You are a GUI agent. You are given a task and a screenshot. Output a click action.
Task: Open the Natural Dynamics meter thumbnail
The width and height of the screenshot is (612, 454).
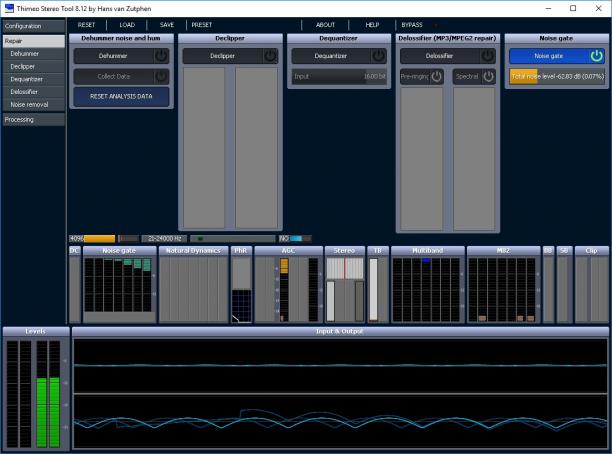[x=193, y=284]
